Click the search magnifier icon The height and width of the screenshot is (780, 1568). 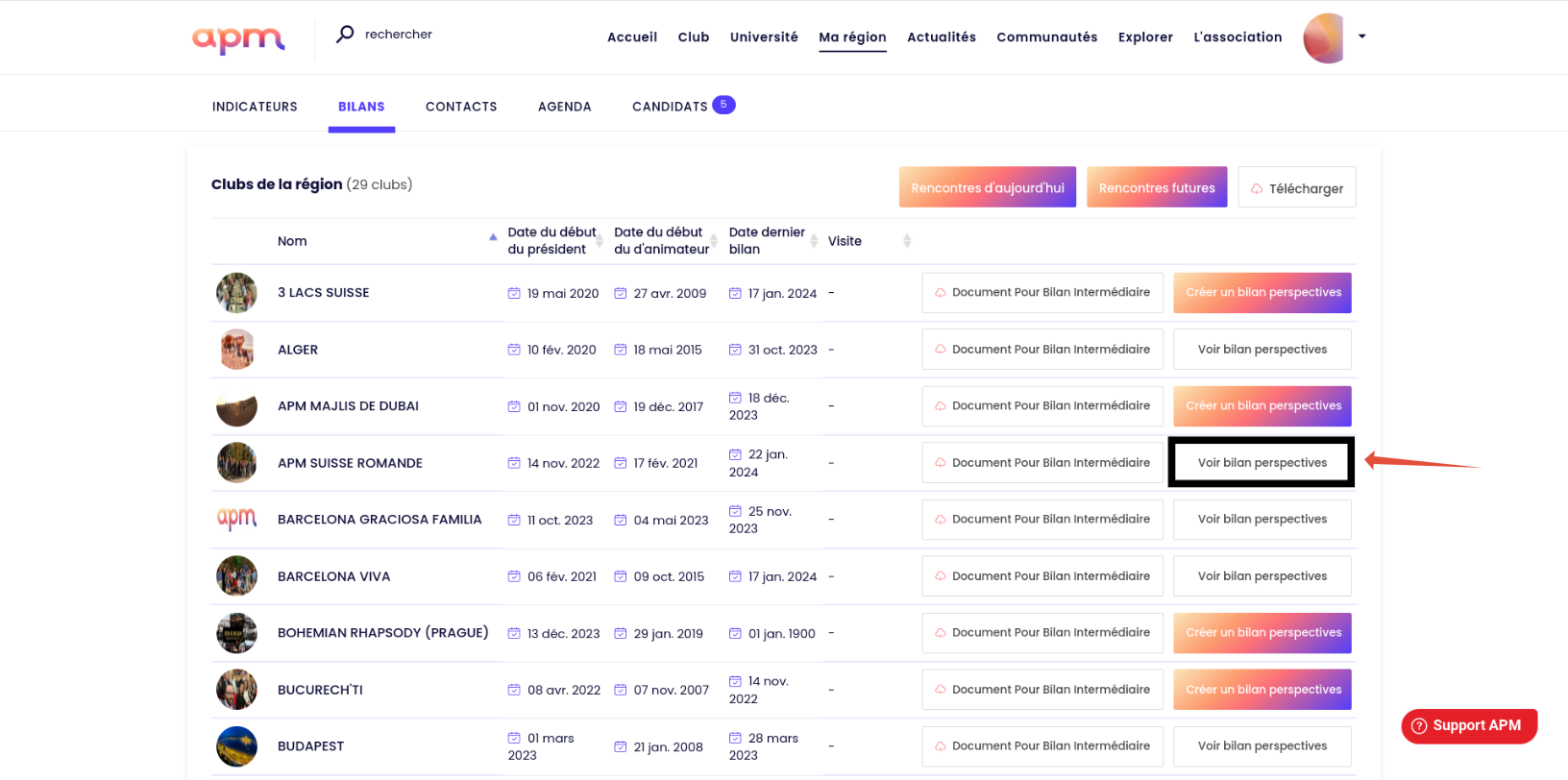click(345, 35)
